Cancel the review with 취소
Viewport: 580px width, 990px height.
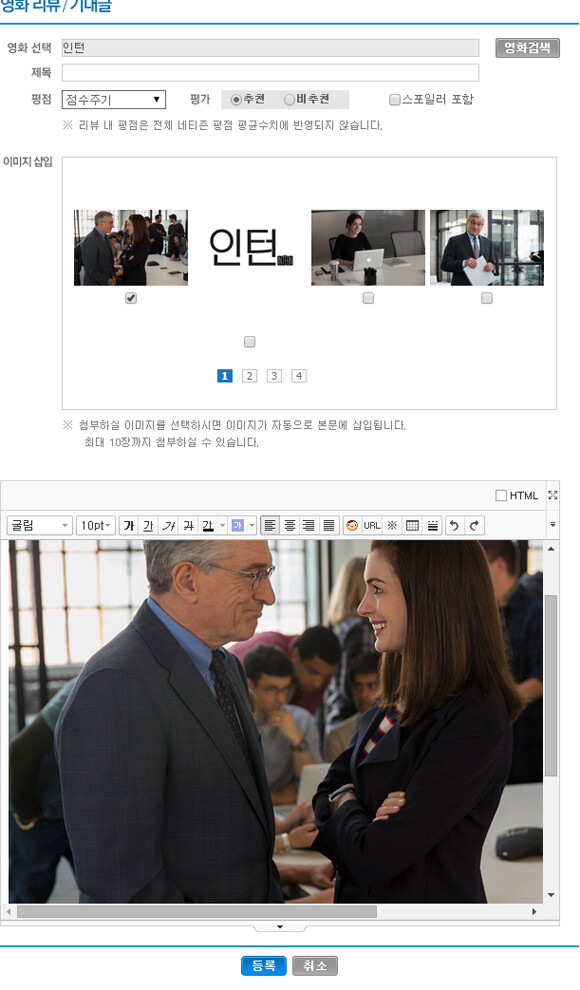(315, 966)
